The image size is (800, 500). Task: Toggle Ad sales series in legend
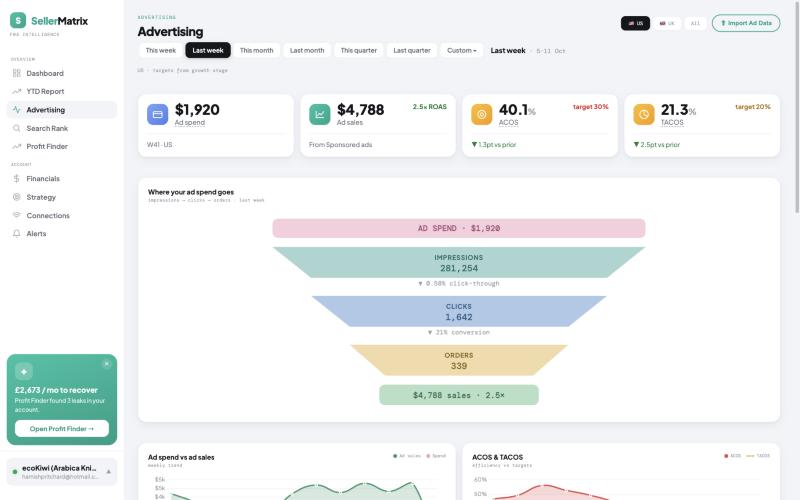click(x=407, y=456)
